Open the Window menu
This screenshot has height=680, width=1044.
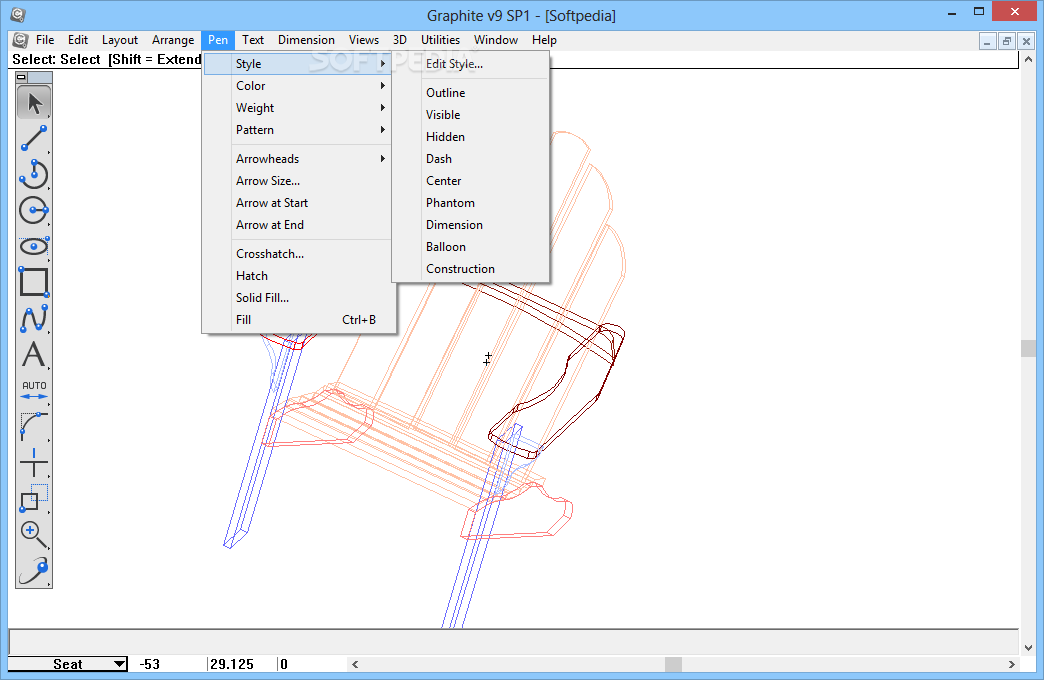(x=496, y=40)
